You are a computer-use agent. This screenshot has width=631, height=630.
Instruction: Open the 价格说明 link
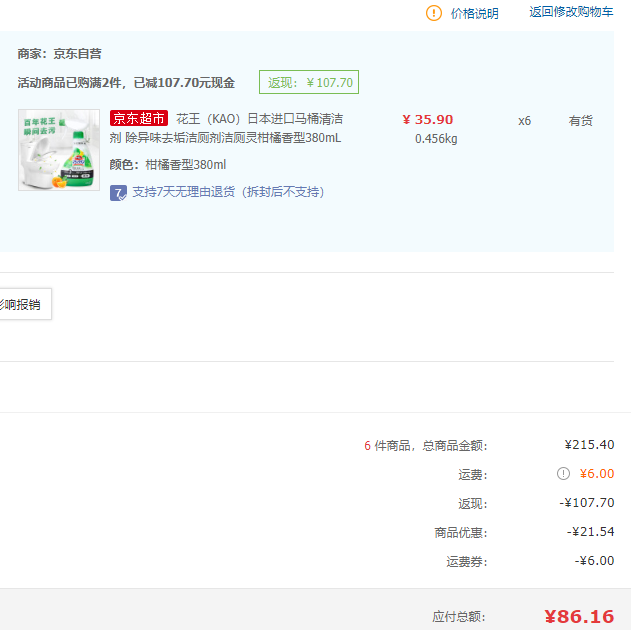point(474,14)
